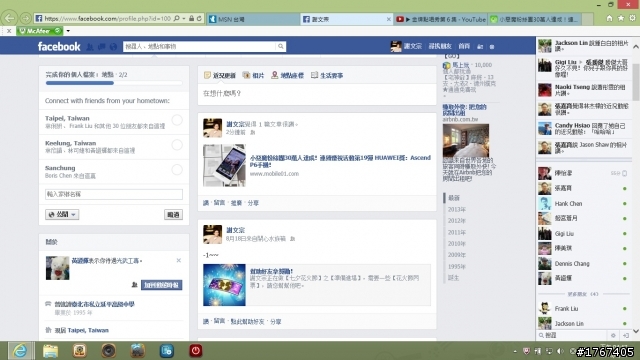
Task: Switch to the green-icon last browser tab
Action: point(535,19)
